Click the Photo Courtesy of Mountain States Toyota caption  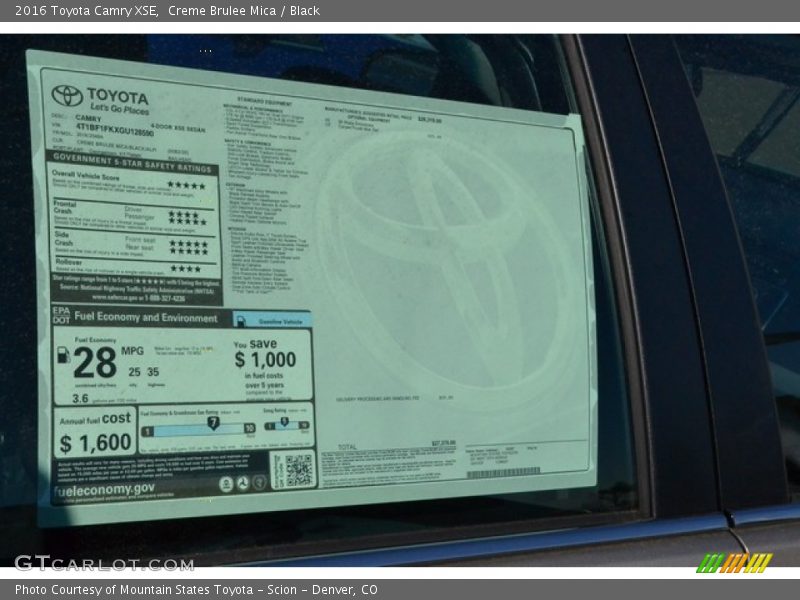[x=196, y=590]
